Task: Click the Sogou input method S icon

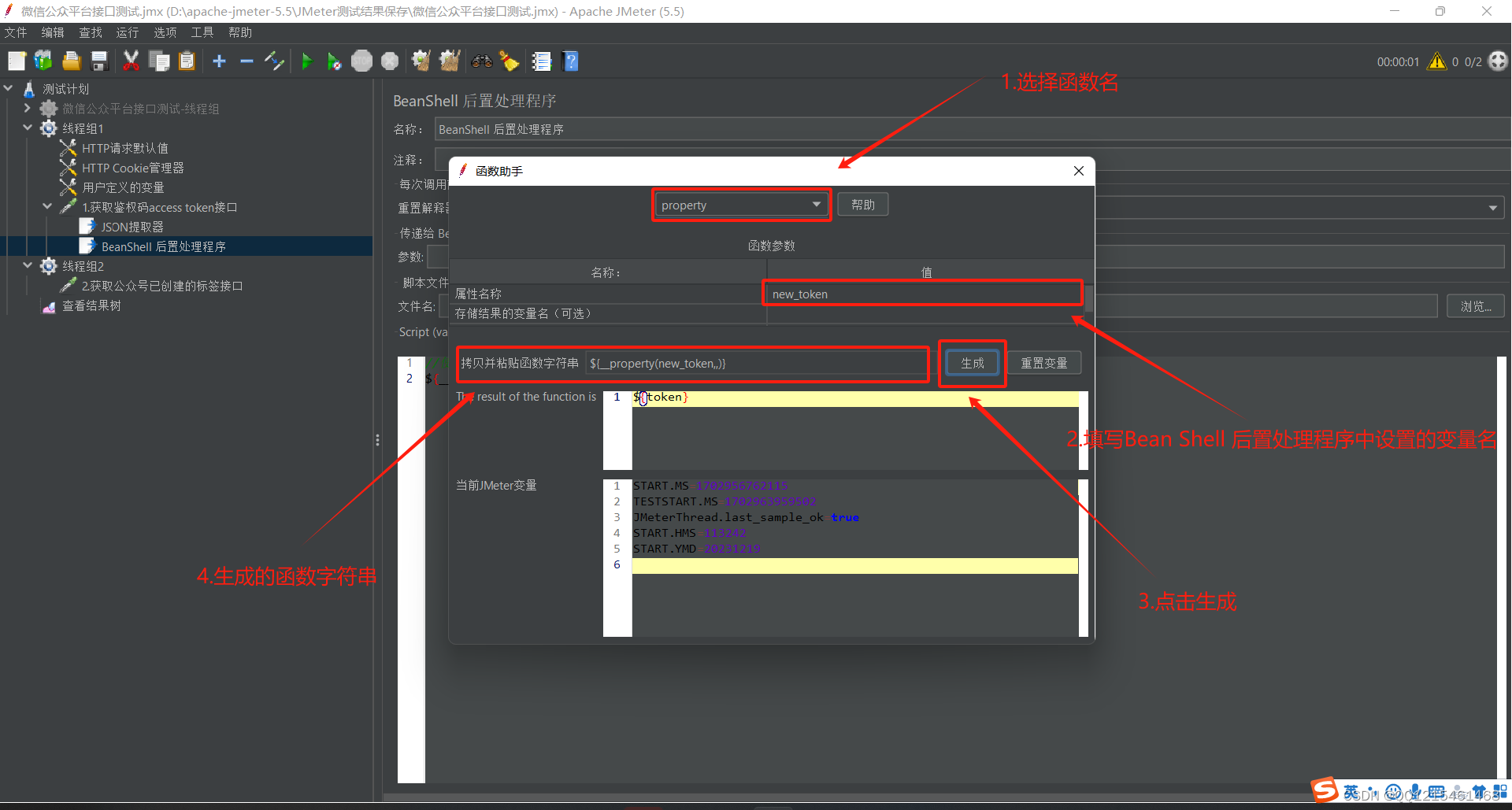Action: click(1324, 790)
